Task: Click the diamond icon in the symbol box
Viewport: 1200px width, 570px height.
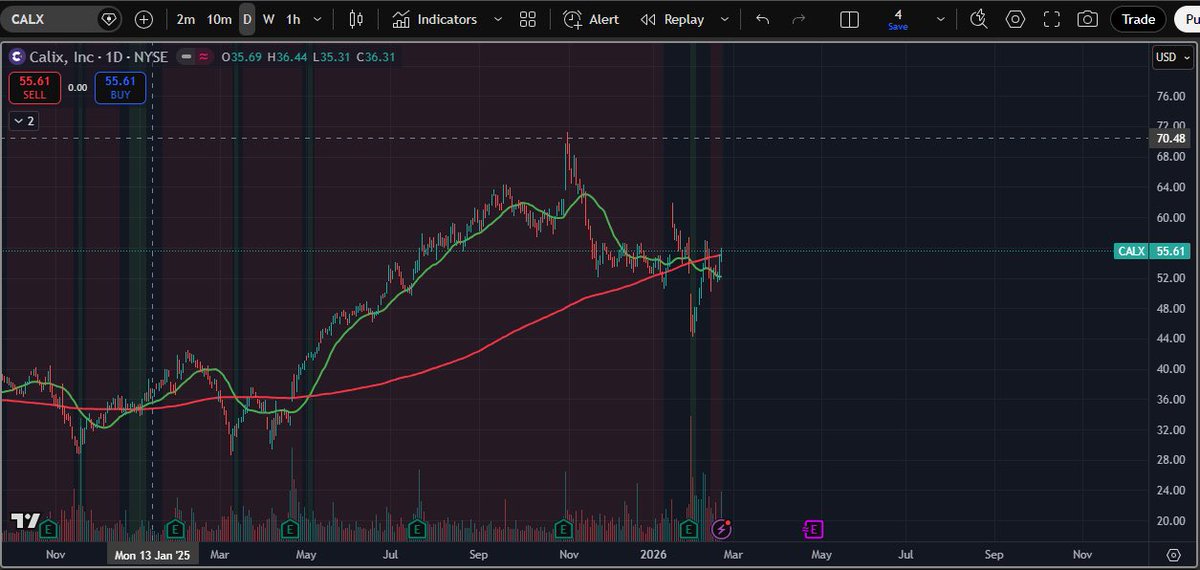Action: click(110, 19)
